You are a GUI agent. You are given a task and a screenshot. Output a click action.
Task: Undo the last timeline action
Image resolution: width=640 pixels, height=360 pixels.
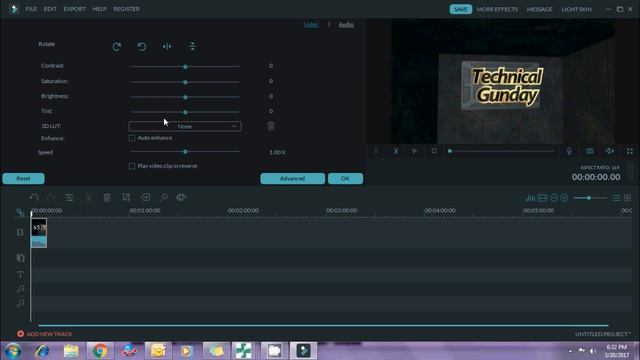coord(34,198)
